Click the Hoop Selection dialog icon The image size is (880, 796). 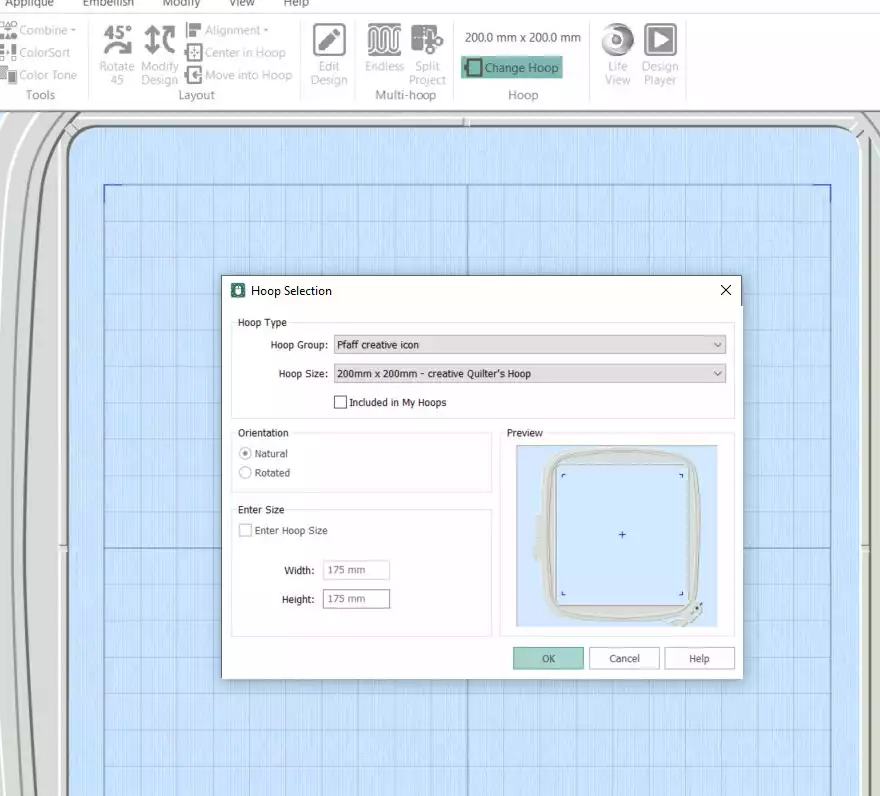click(238, 290)
